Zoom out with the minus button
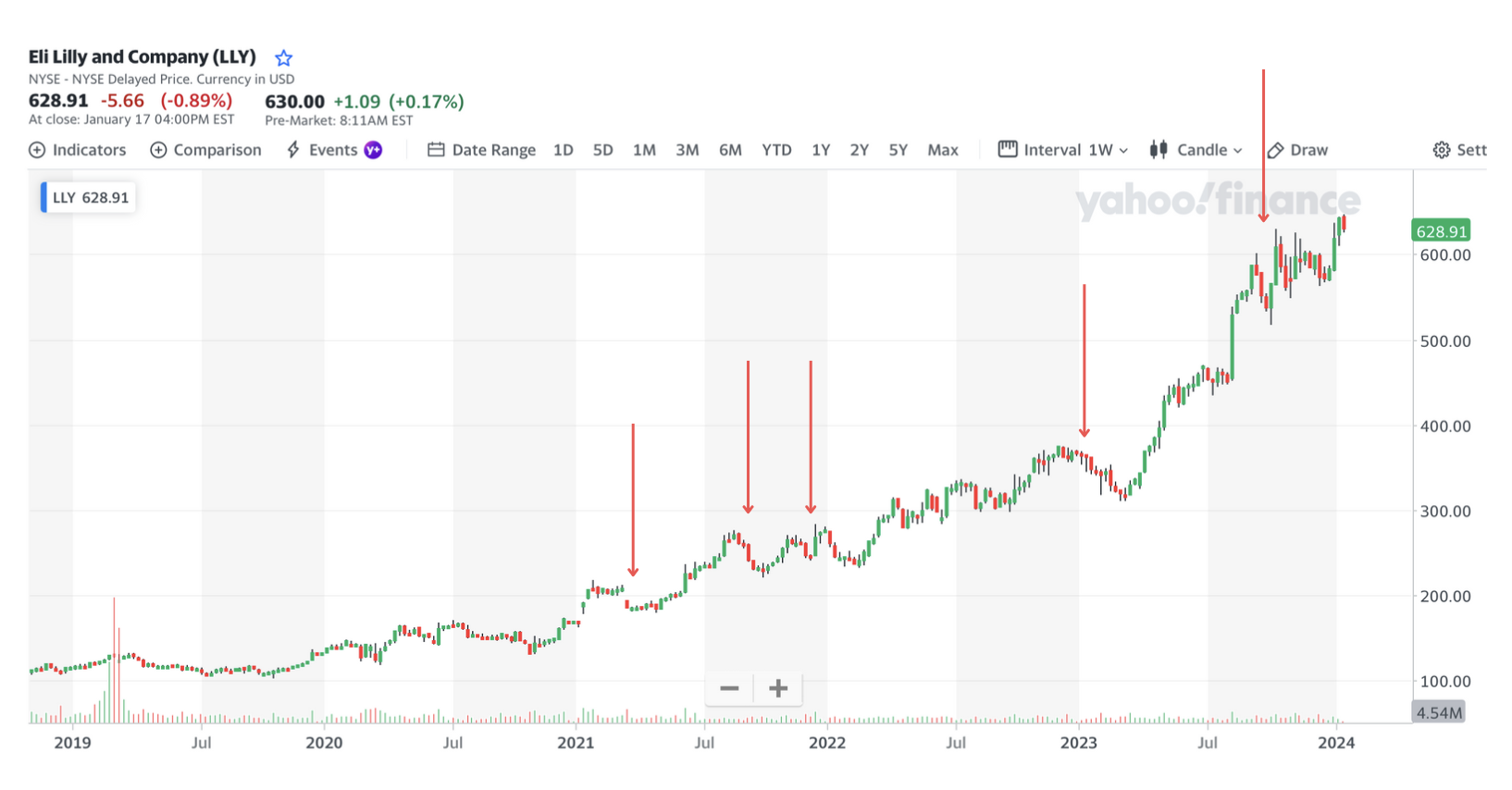Image resolution: width=1512 pixels, height=790 pixels. click(729, 688)
